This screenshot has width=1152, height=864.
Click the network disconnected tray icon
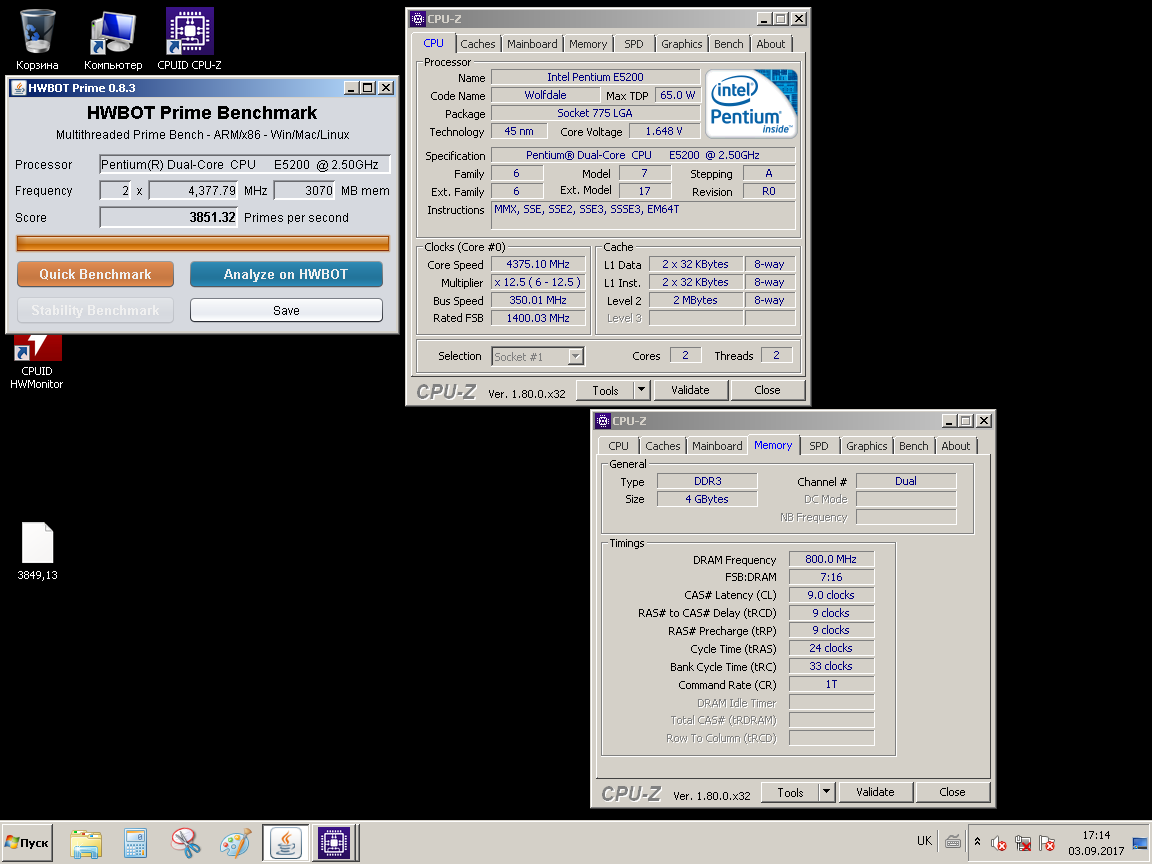point(1023,843)
